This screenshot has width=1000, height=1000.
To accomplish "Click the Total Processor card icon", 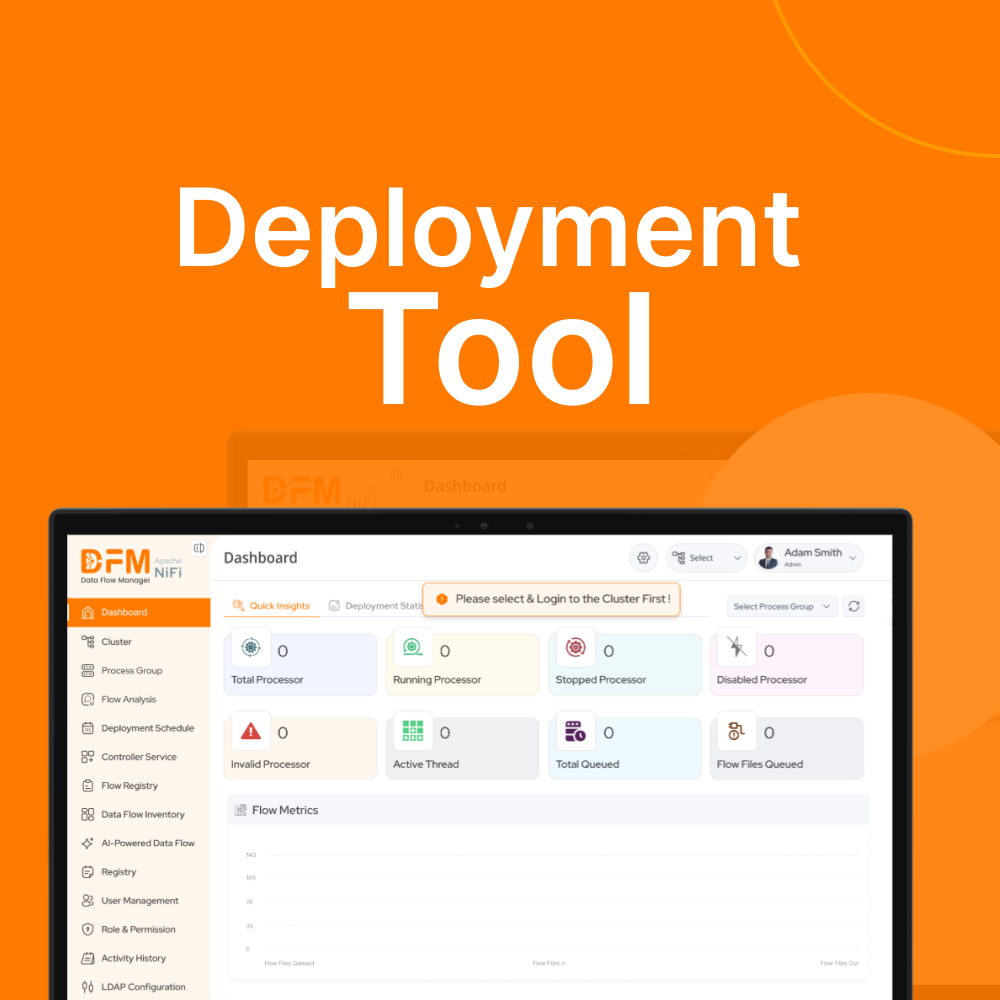I will click(251, 647).
